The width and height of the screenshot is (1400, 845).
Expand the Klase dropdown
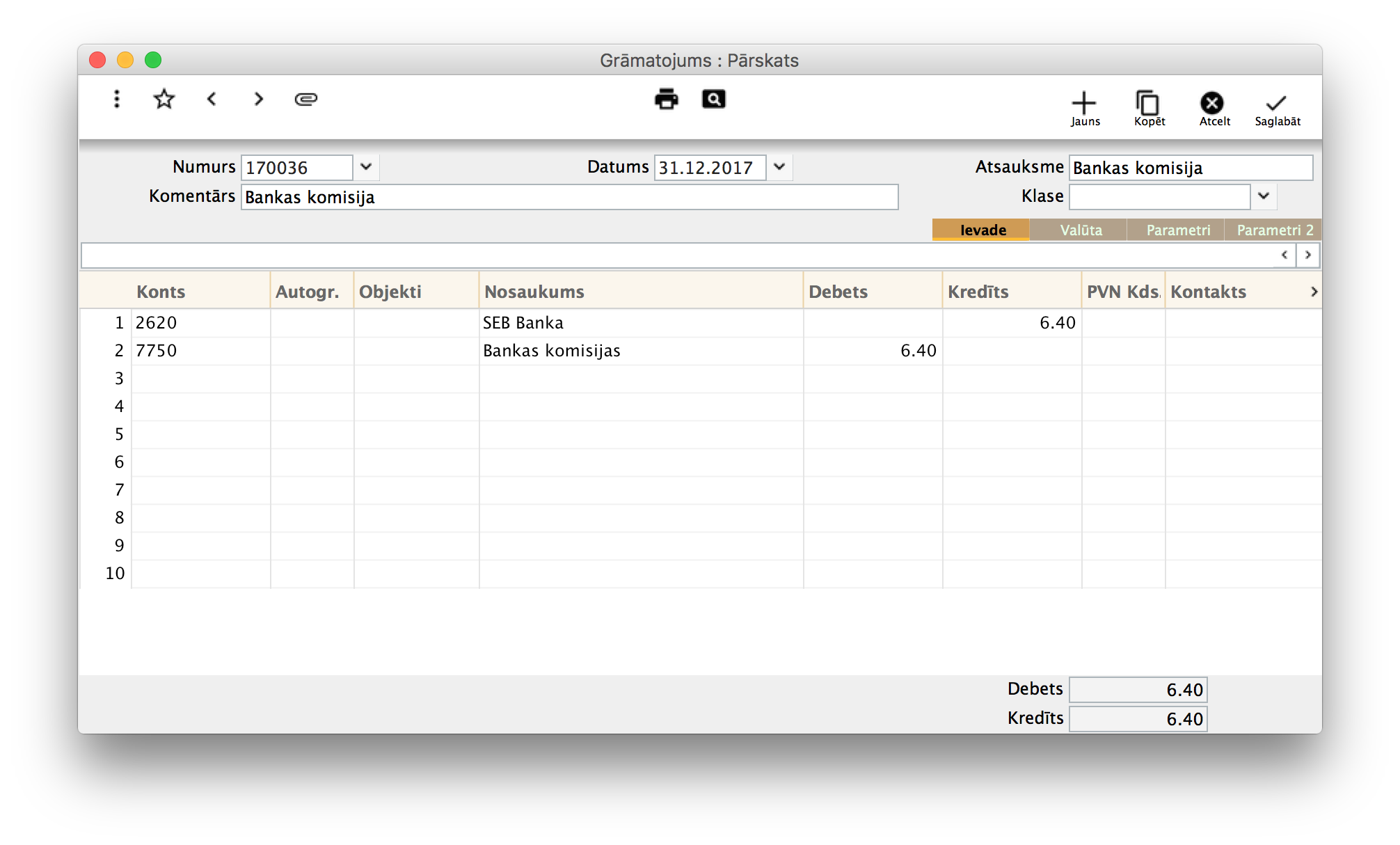(x=1264, y=196)
